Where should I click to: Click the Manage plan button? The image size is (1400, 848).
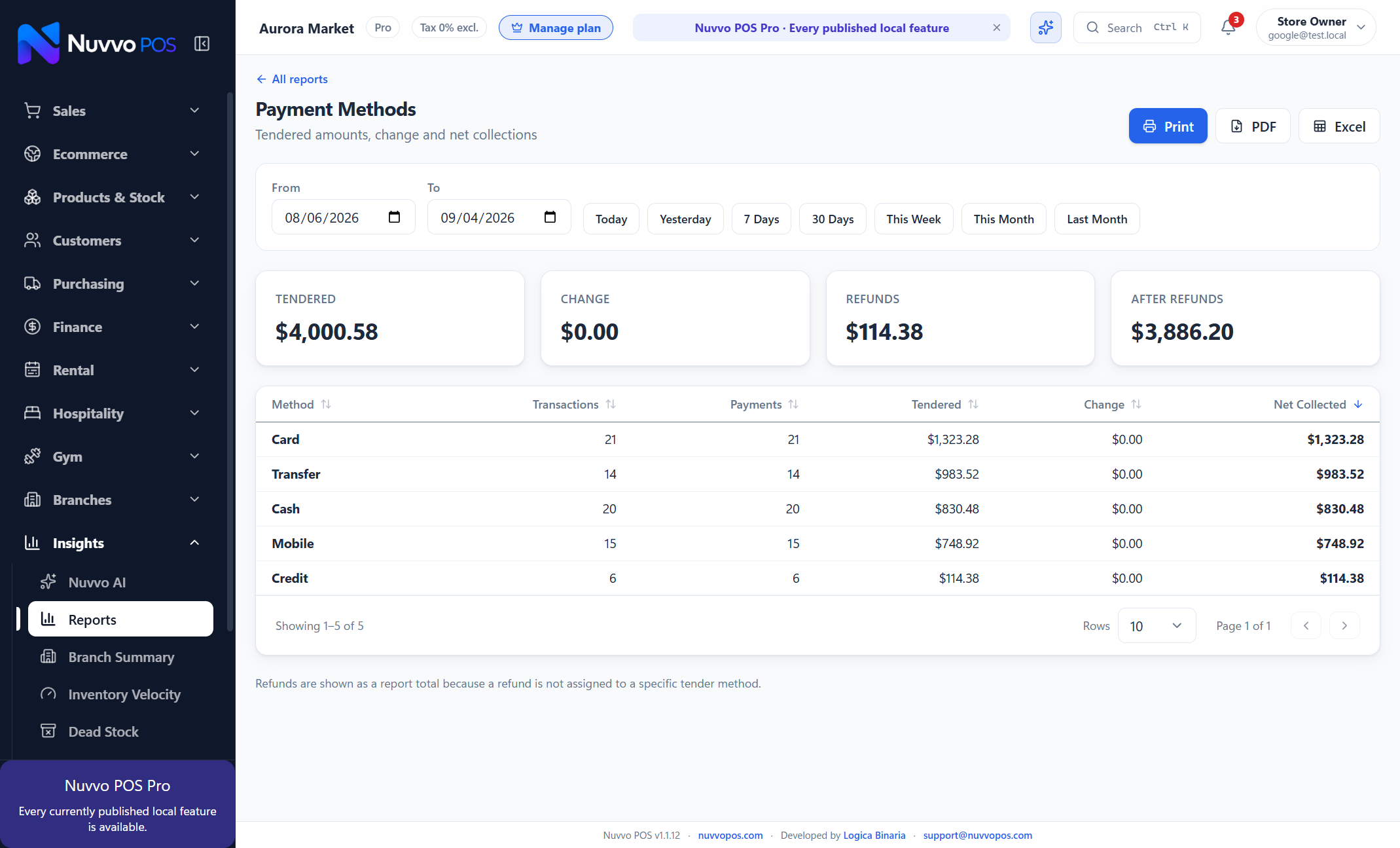pos(556,28)
